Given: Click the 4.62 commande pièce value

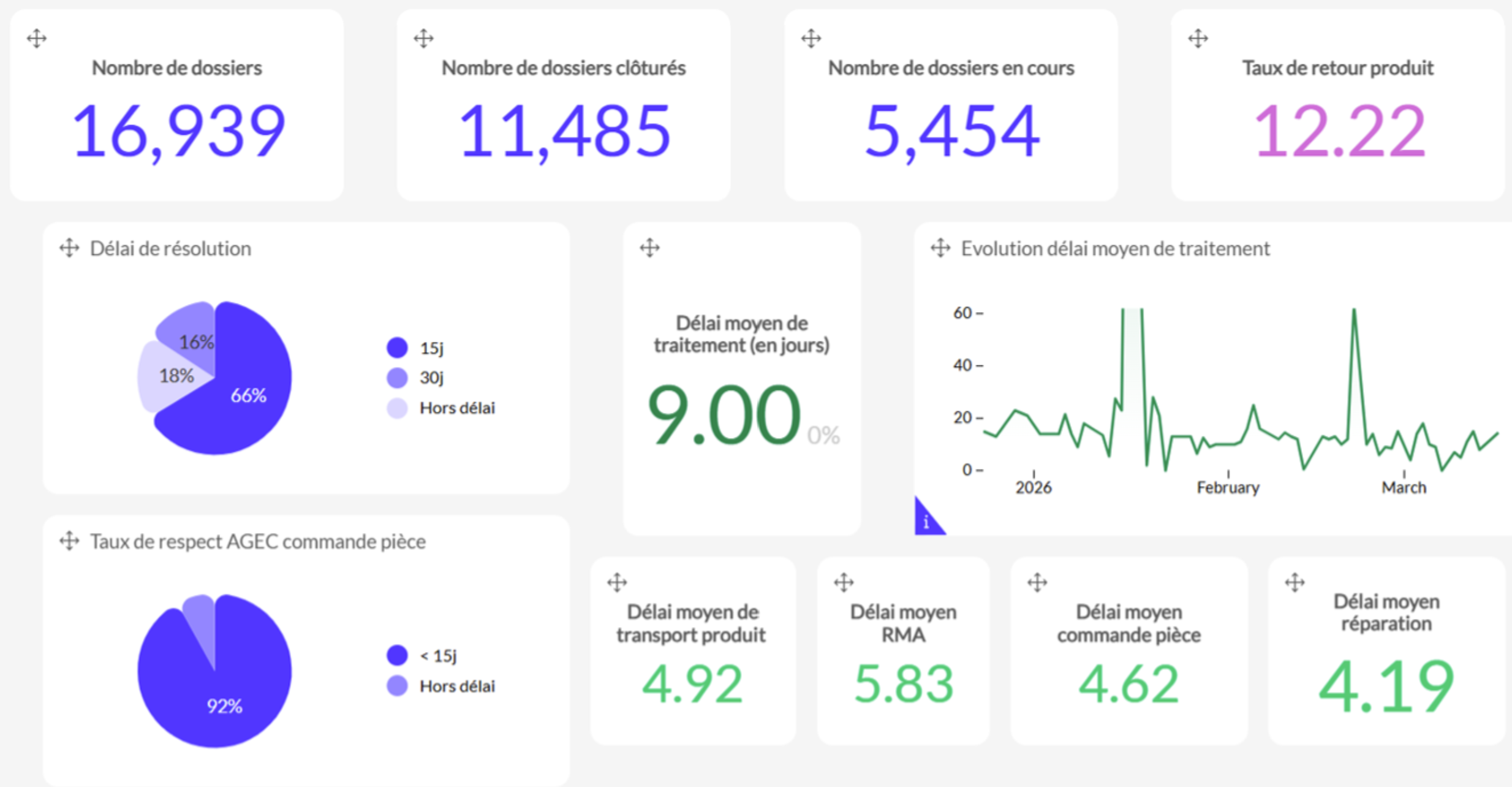Looking at the screenshot, I should 1128,684.
